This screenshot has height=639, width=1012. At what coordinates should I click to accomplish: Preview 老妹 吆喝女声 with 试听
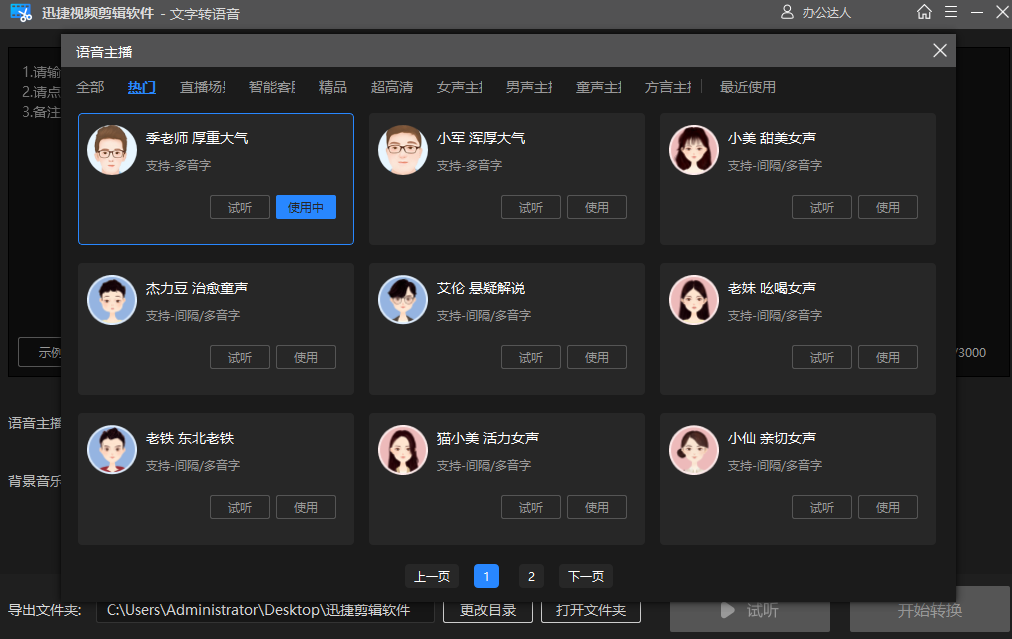click(822, 357)
